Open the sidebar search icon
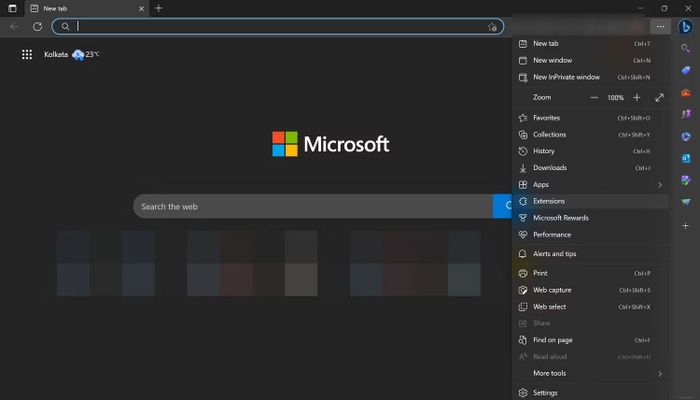 [x=685, y=48]
